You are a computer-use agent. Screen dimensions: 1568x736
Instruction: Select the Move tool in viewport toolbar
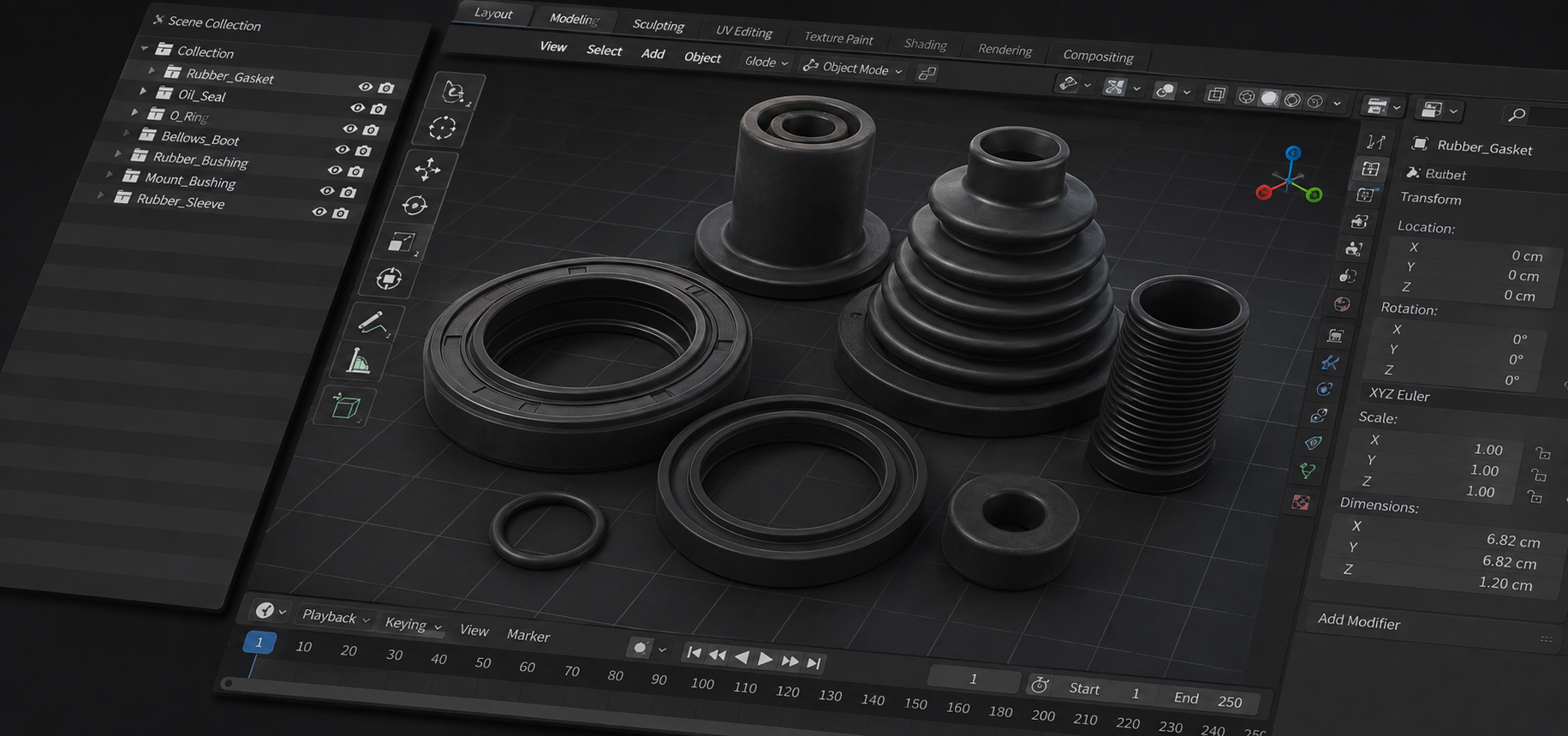[427, 169]
